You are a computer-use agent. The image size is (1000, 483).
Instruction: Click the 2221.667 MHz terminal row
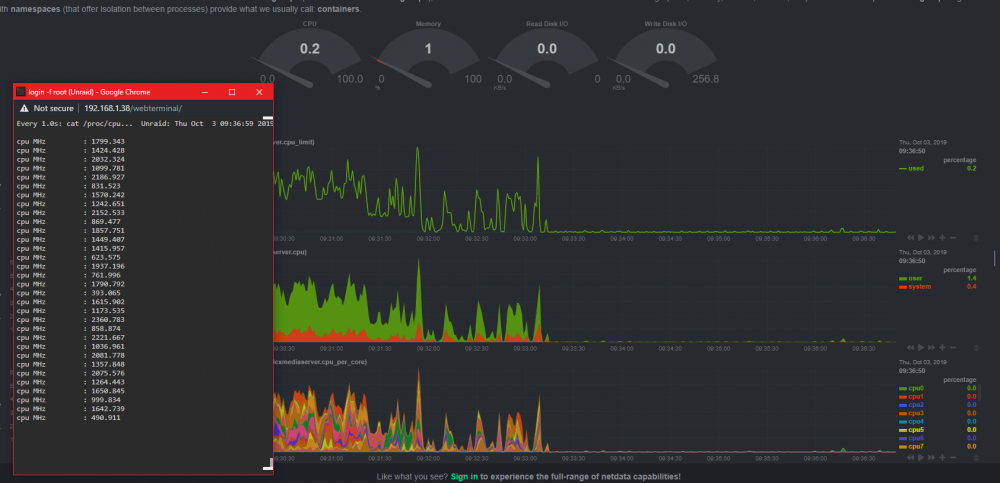[71, 338]
